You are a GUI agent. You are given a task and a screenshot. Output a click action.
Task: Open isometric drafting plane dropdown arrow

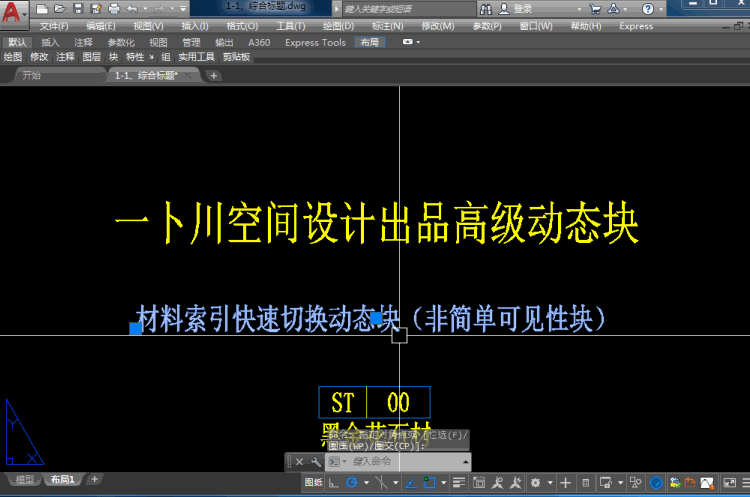tap(396, 483)
